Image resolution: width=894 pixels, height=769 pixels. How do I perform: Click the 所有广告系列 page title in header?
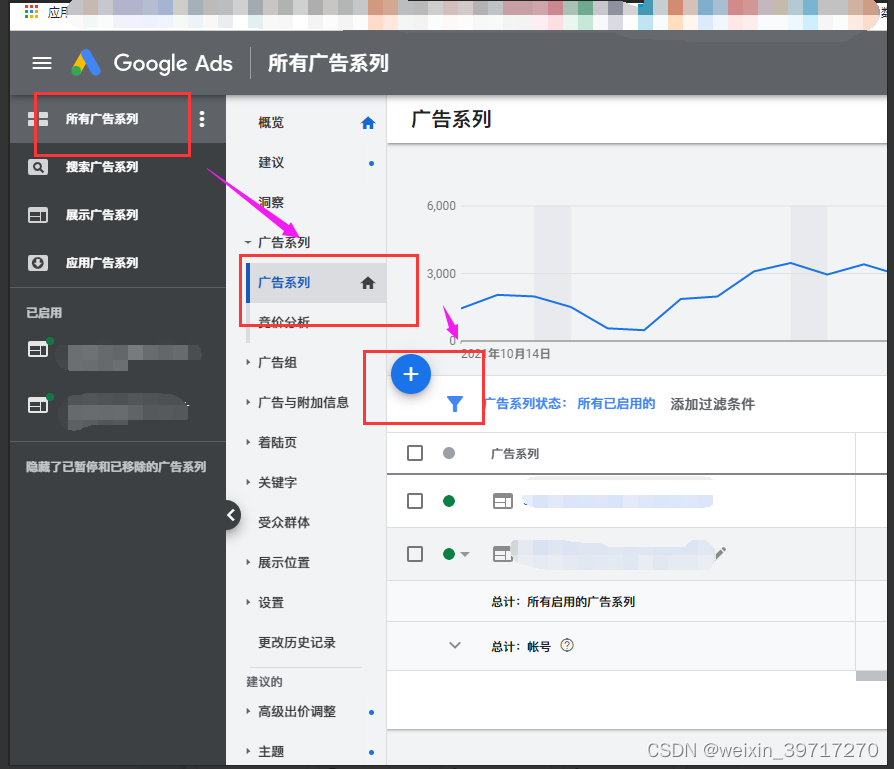(328, 63)
